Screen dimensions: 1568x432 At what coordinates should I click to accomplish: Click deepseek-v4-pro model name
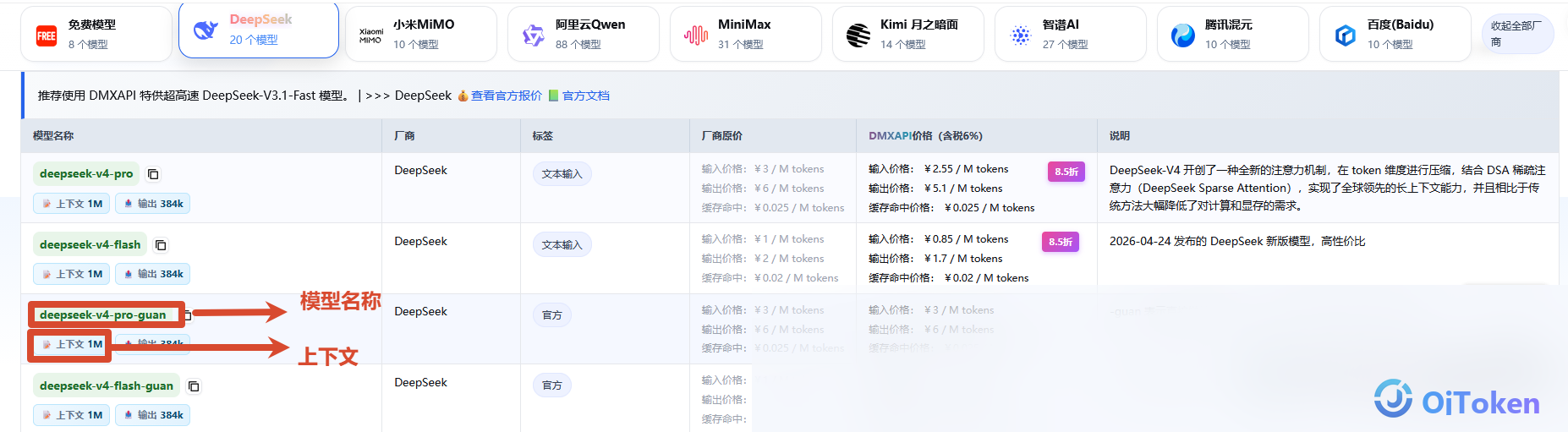[86, 173]
